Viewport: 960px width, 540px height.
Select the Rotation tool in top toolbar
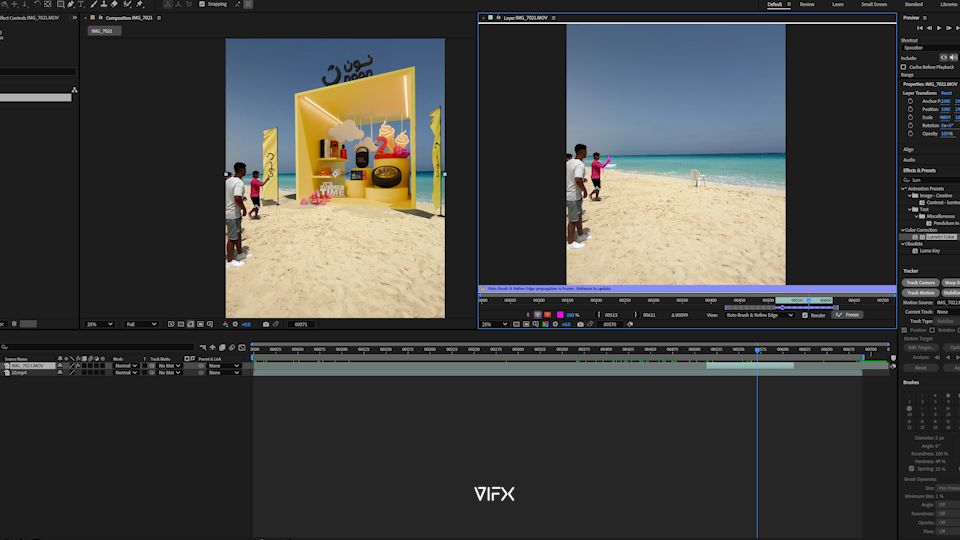[x=37, y=4]
